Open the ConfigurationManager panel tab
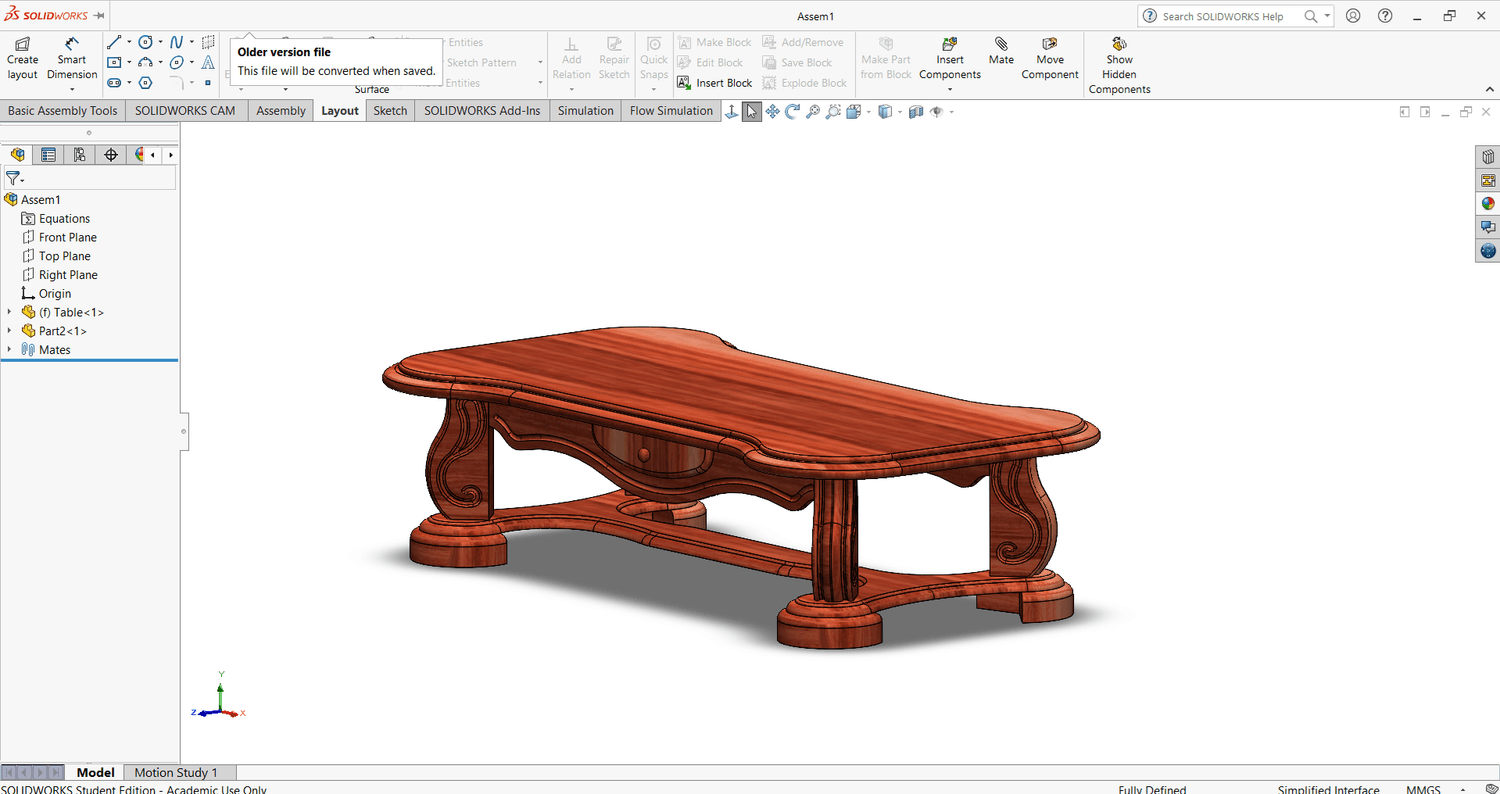1500x794 pixels. click(x=79, y=155)
